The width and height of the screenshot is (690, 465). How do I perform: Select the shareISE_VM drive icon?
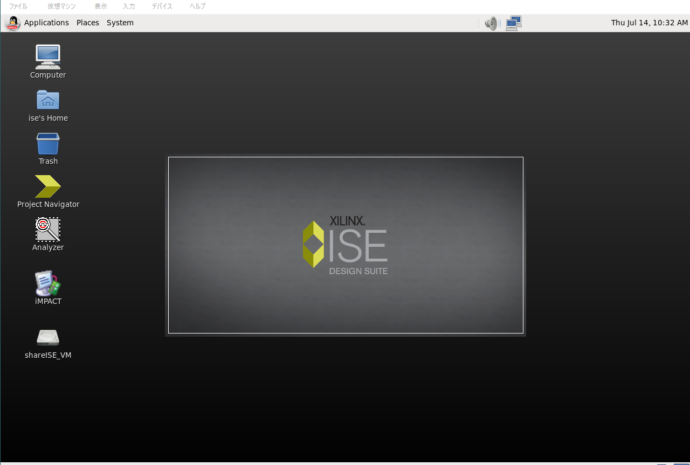coord(47,338)
